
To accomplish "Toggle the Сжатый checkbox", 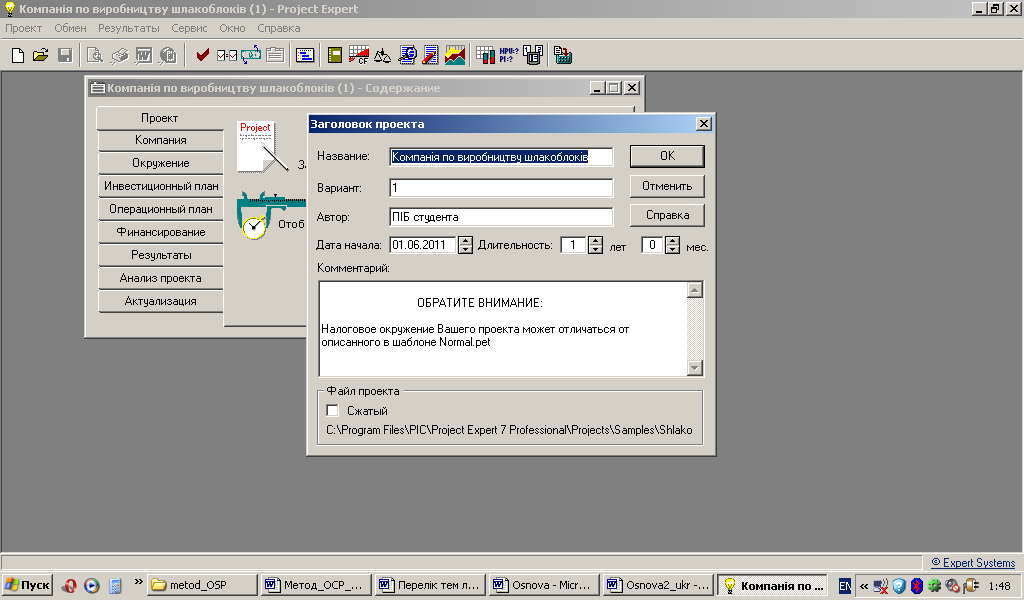I will coord(332,411).
